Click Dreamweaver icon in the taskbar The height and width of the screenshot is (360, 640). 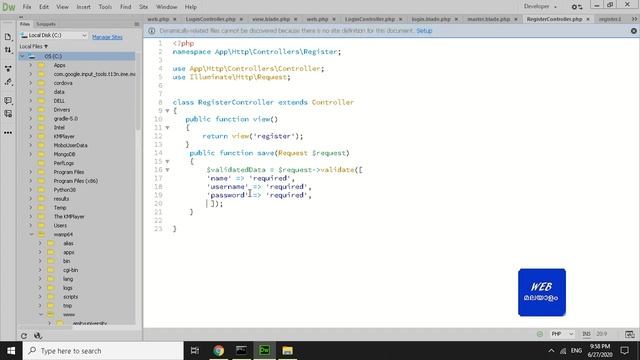[x=264, y=351]
